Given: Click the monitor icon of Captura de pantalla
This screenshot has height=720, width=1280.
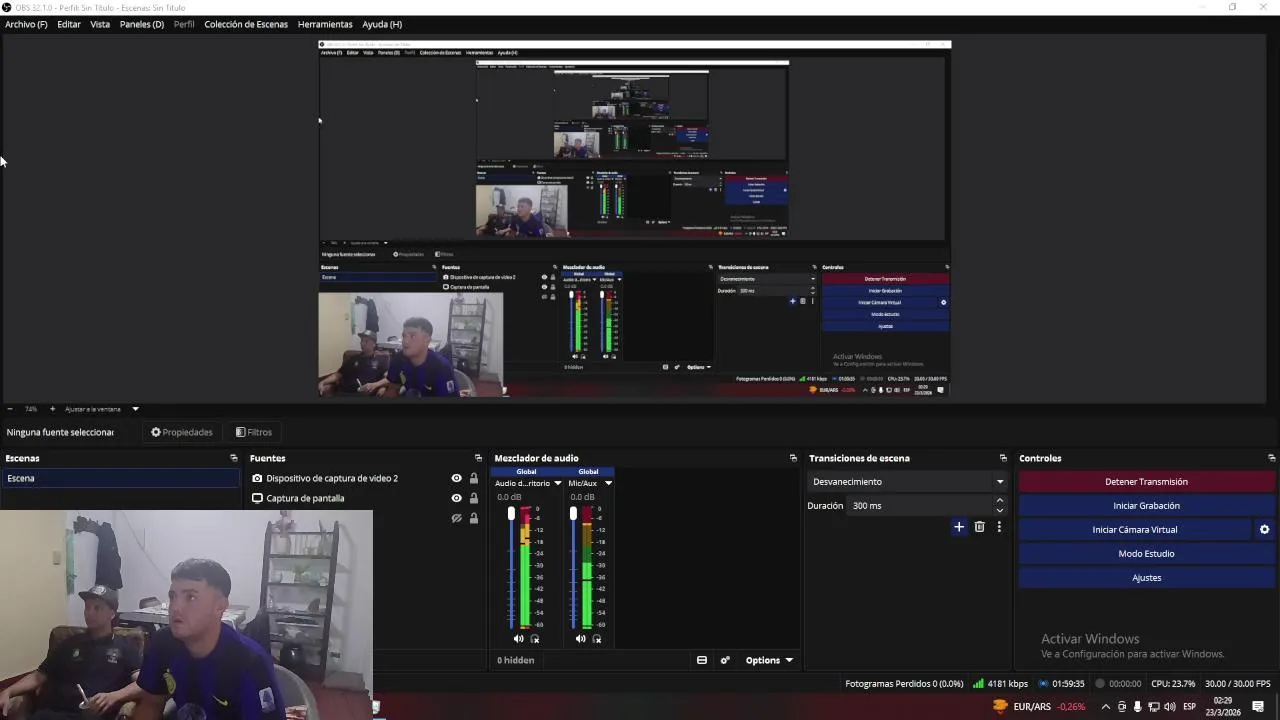Looking at the screenshot, I should click(257, 498).
